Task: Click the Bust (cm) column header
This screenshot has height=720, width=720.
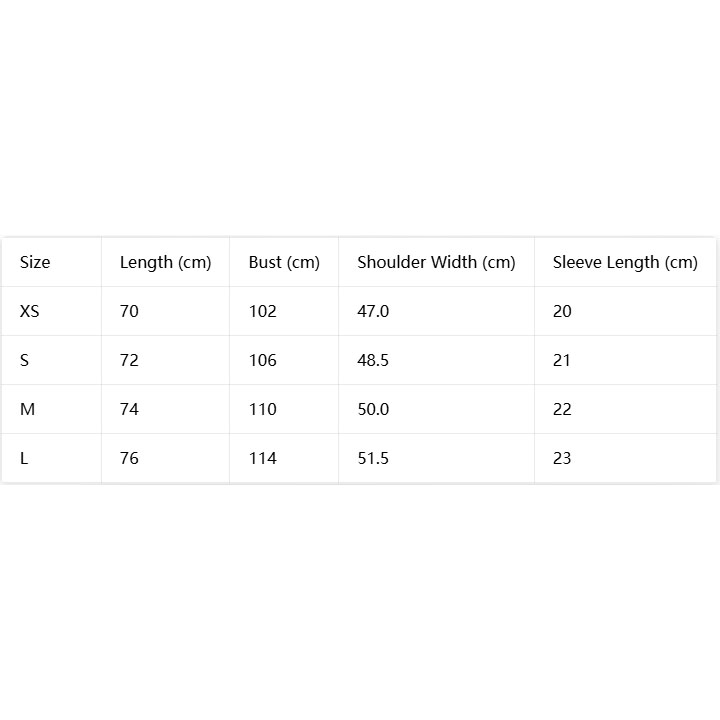Action: click(284, 263)
